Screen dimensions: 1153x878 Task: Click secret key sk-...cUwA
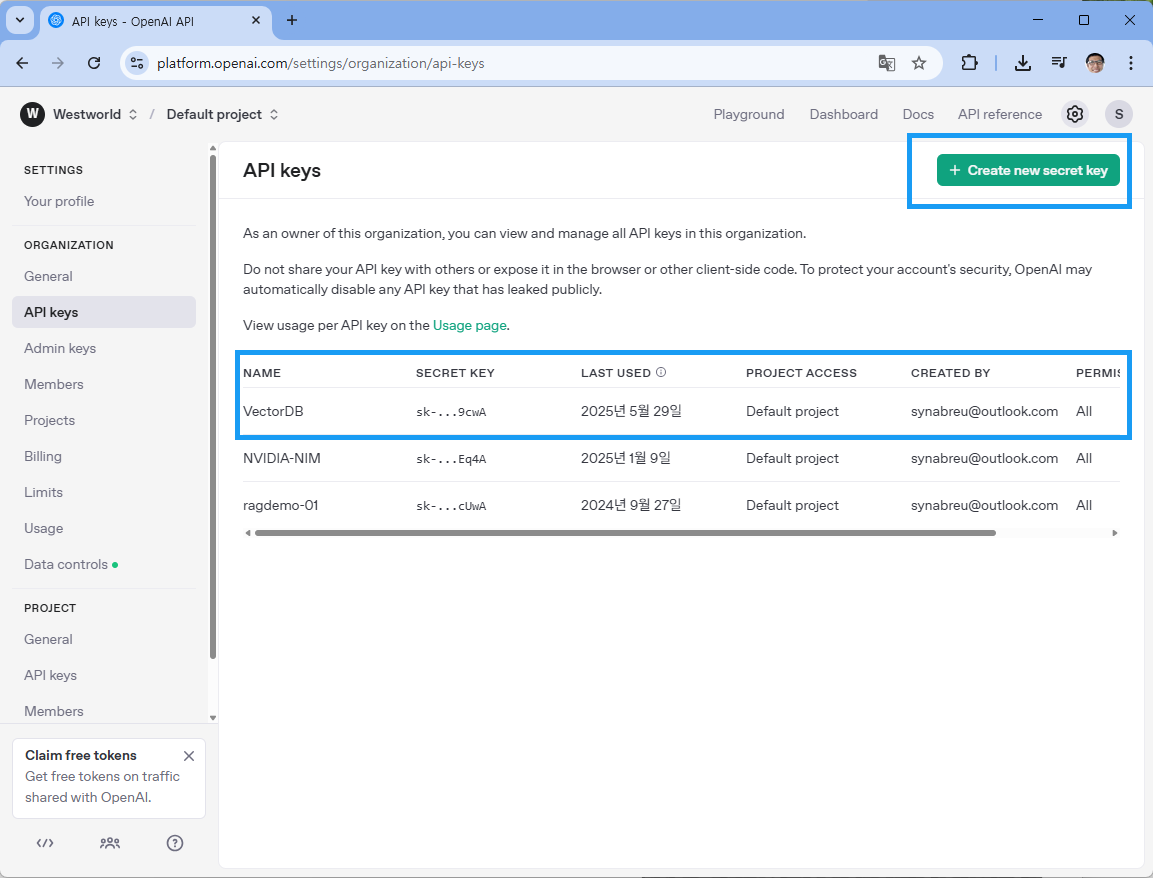tap(451, 507)
